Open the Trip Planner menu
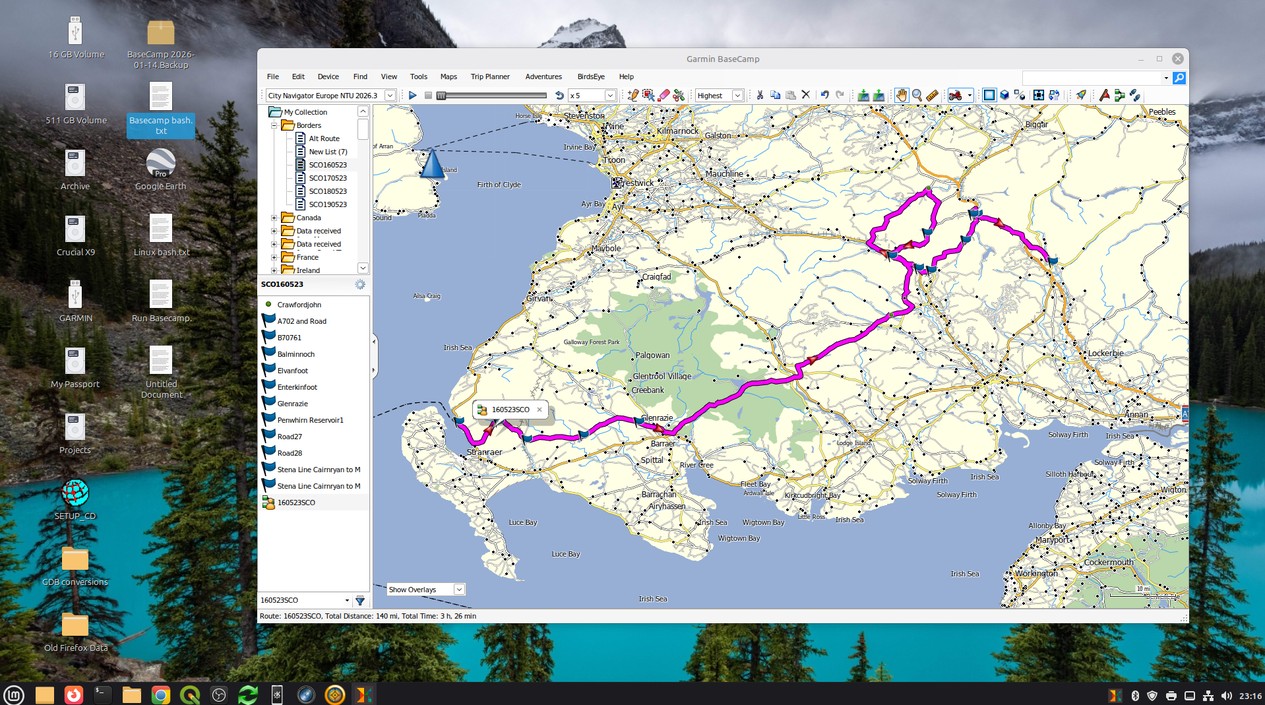1265x705 pixels. 490,76
